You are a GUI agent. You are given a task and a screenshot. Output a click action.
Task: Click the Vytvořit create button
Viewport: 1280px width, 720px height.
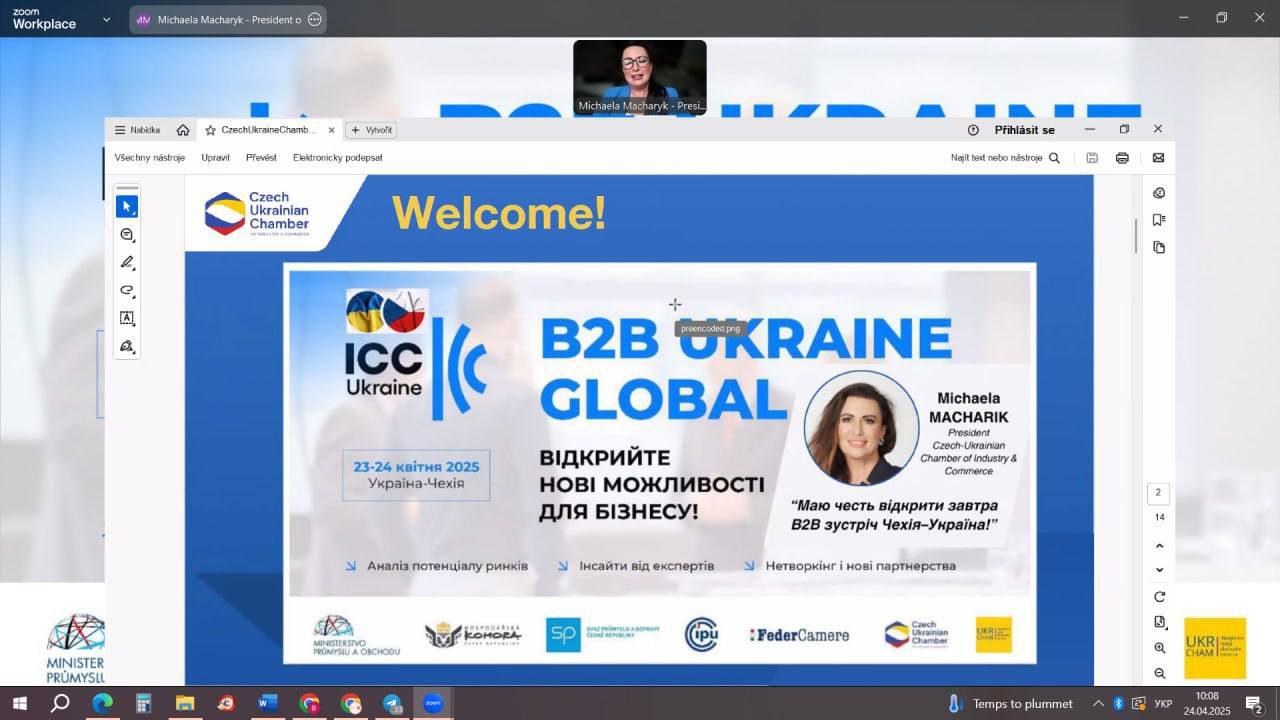371,130
